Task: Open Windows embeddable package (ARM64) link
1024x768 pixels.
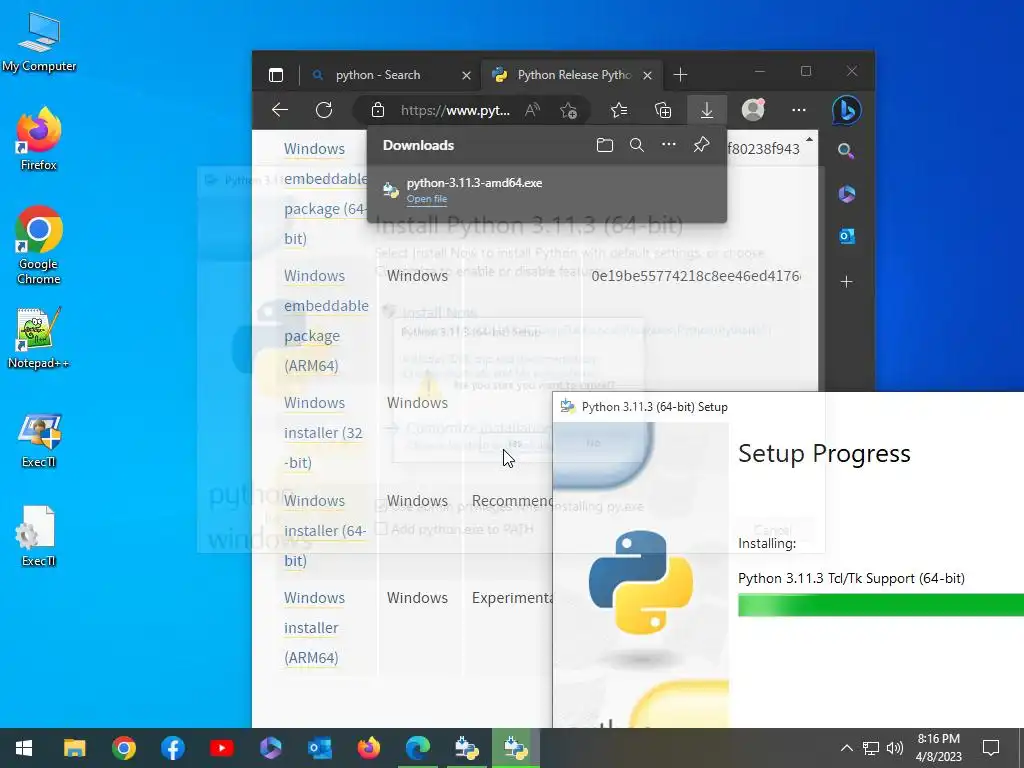Action: (326, 321)
